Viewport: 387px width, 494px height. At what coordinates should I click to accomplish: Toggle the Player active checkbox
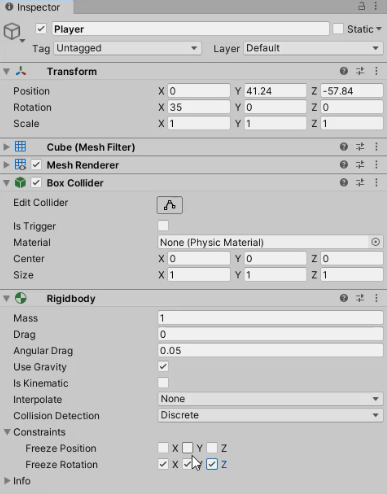[41, 29]
